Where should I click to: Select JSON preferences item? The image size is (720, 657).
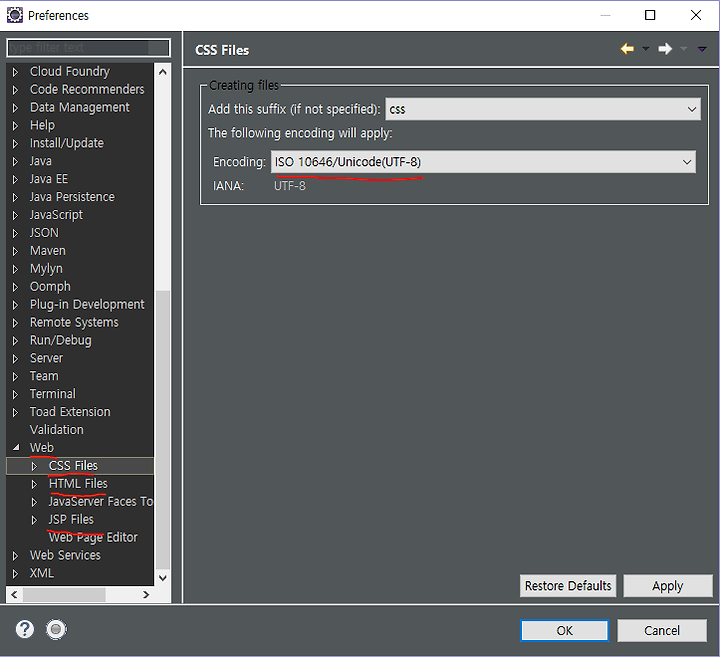tap(44, 233)
